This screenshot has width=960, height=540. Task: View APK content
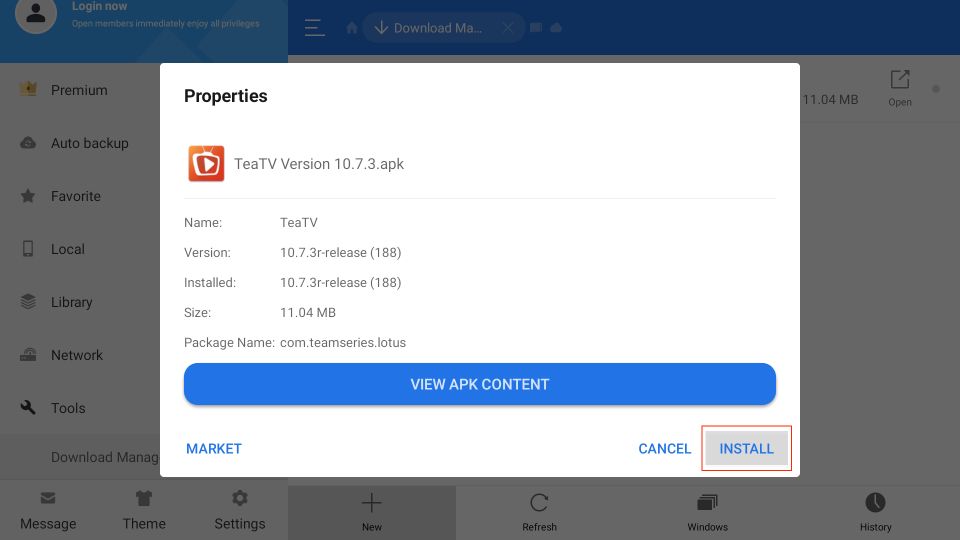click(x=479, y=384)
